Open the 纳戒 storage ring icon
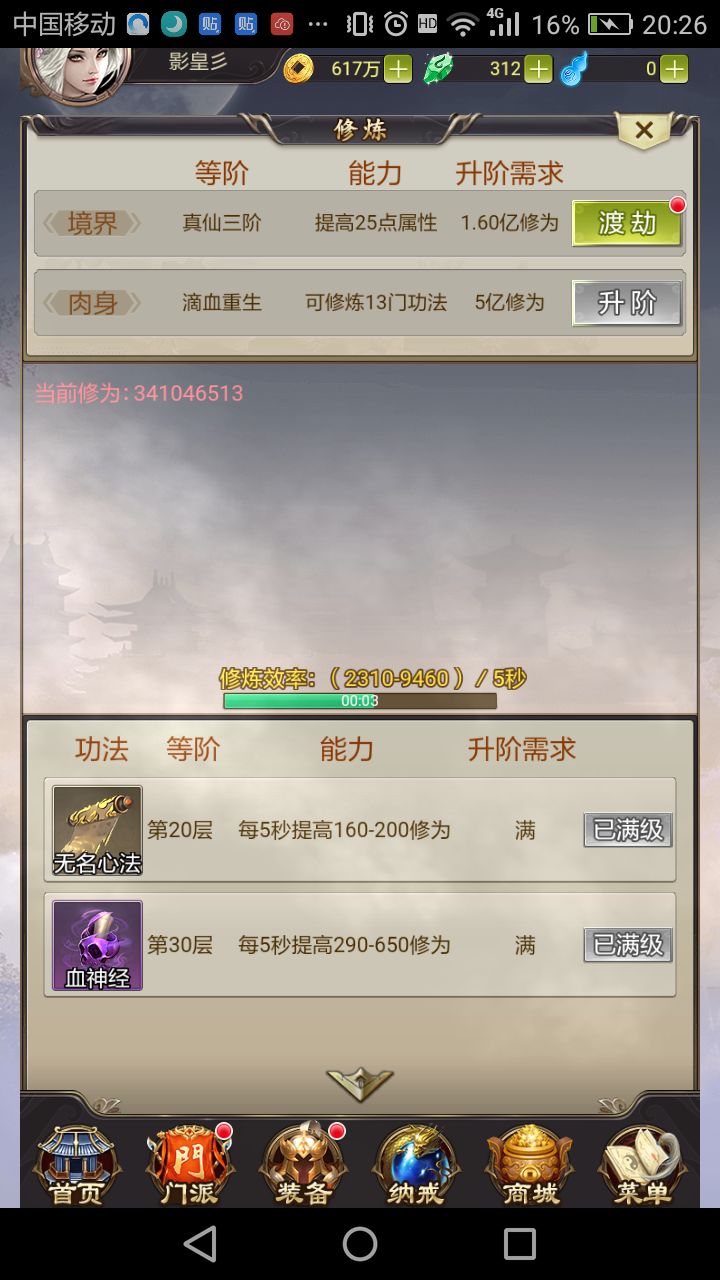Viewport: 720px width, 1280px height. pos(416,1165)
